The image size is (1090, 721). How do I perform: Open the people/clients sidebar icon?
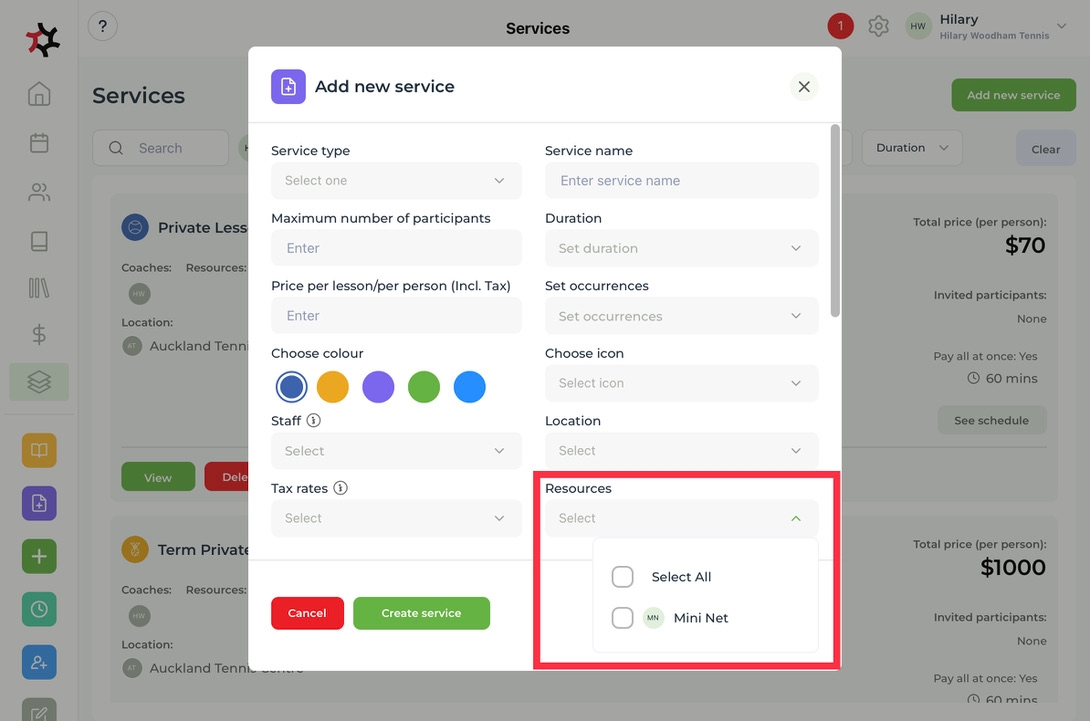click(x=39, y=192)
